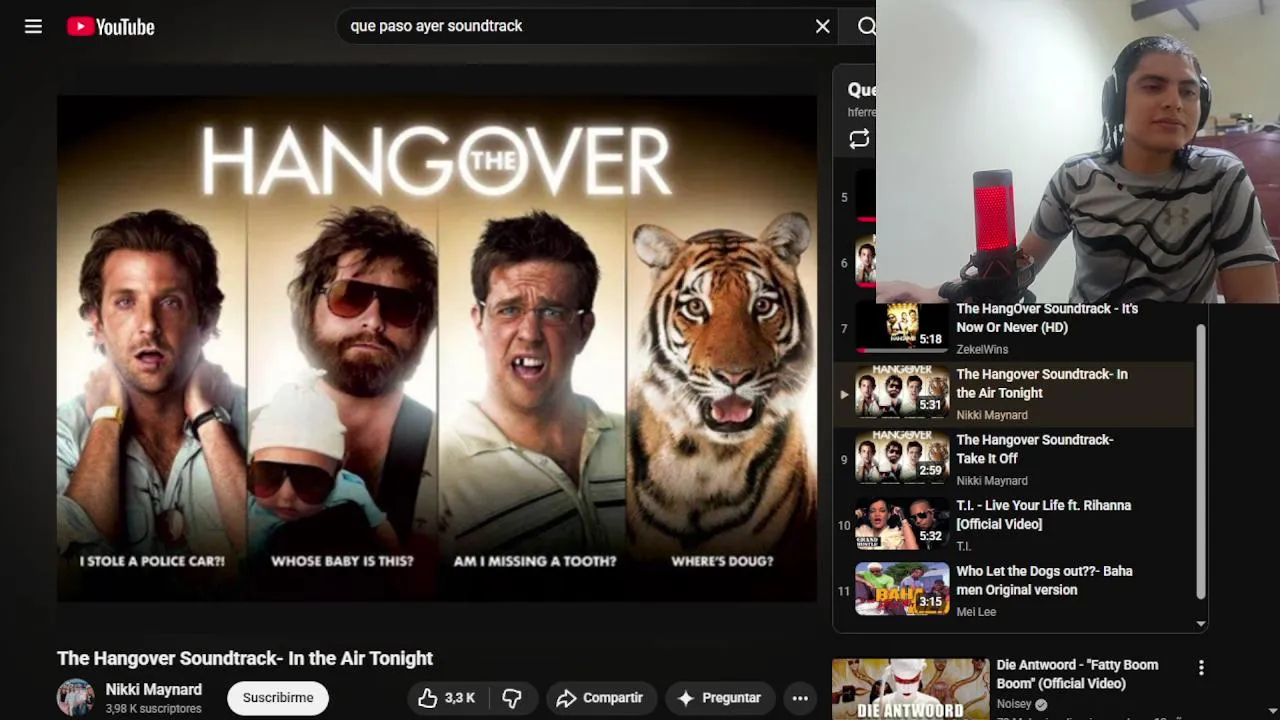Click T.I. channel name in playlist
Screen dimensions: 1280x720
tap(964, 546)
